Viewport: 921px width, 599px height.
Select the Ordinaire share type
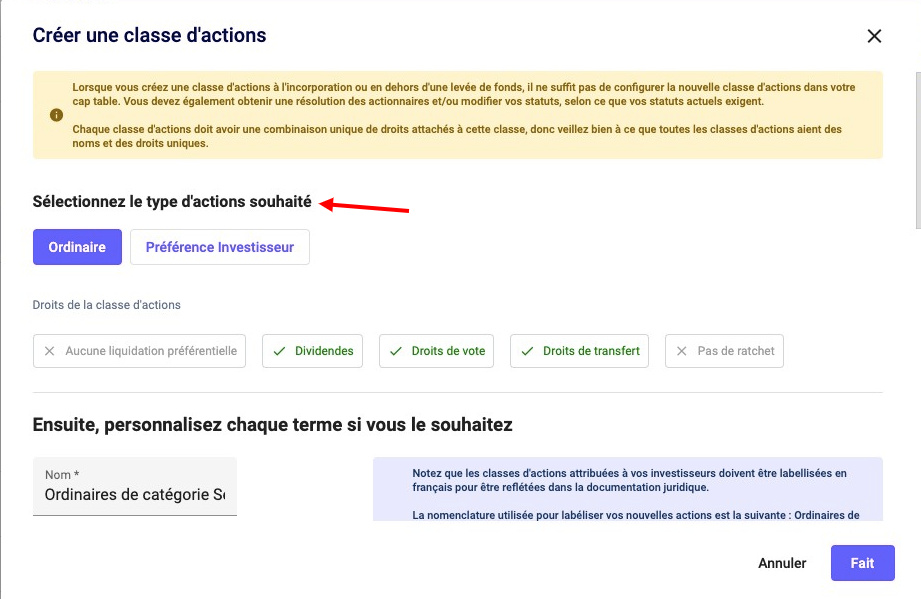pos(77,247)
